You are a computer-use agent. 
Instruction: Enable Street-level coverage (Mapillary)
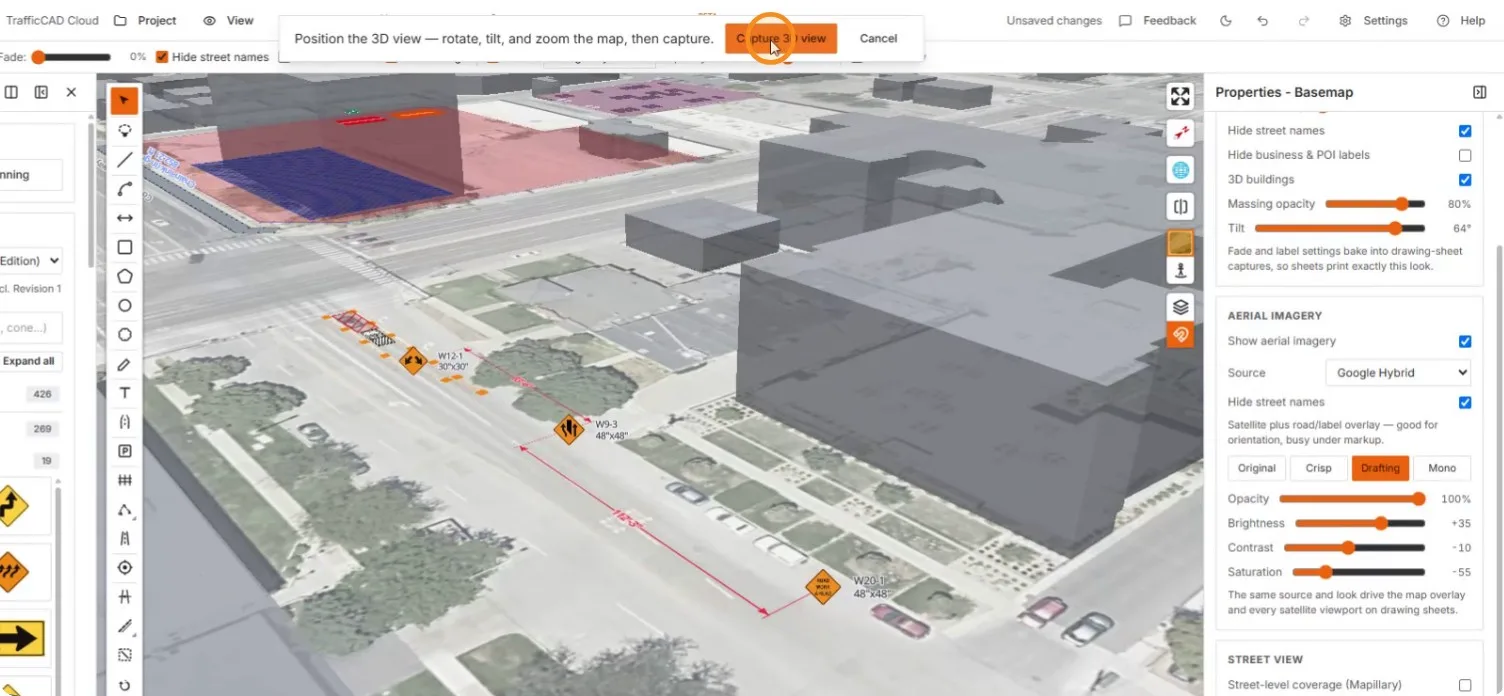tap(1465, 685)
